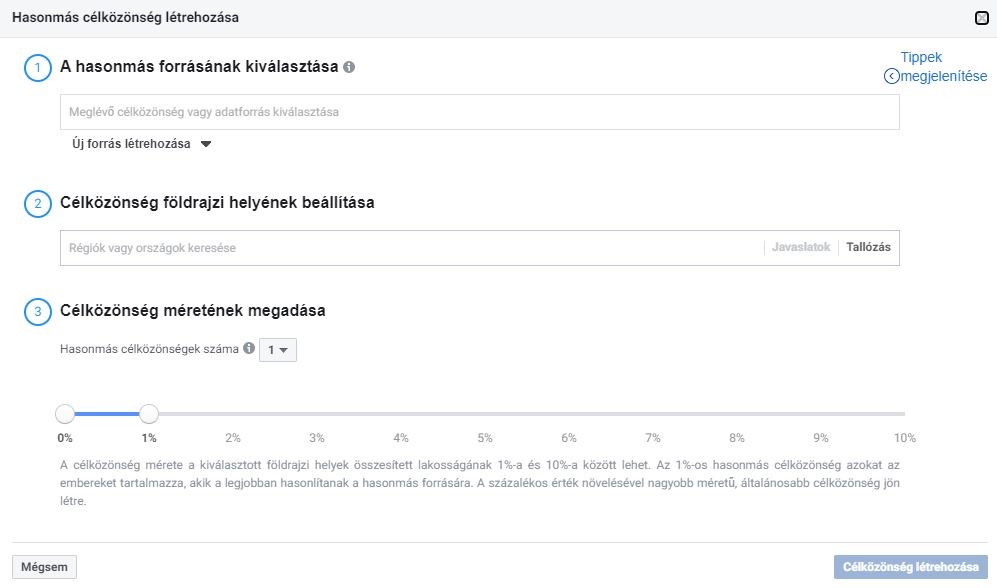Click the slider track near 5%
997x588 pixels.
[x=485, y=414]
